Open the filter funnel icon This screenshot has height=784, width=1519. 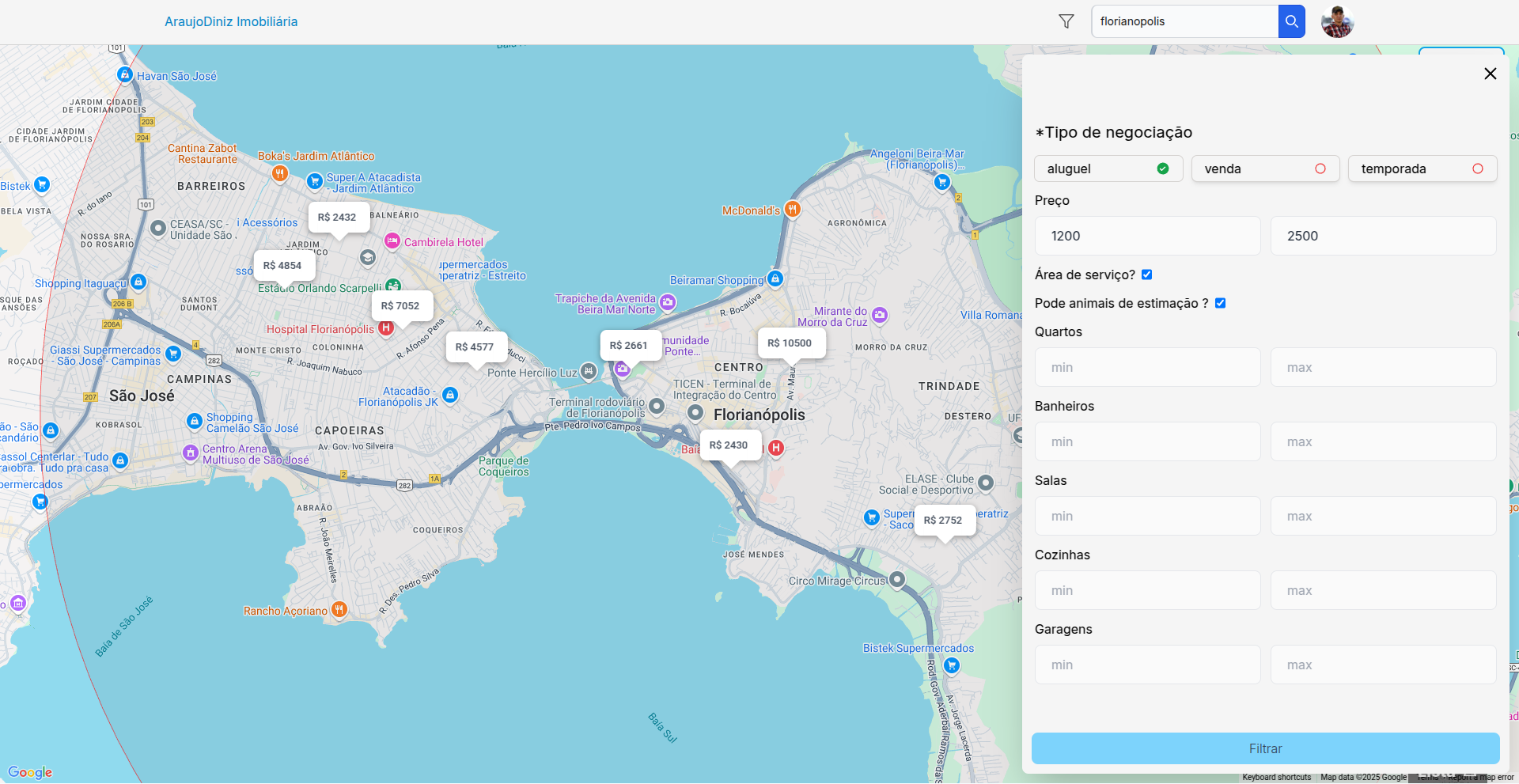[x=1066, y=21]
